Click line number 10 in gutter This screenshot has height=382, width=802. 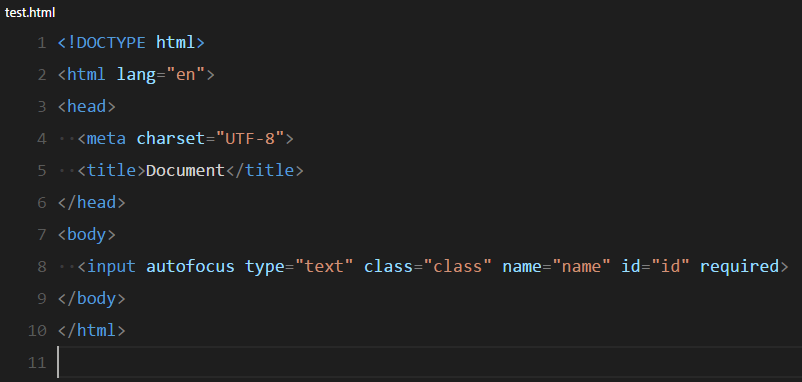37,331
